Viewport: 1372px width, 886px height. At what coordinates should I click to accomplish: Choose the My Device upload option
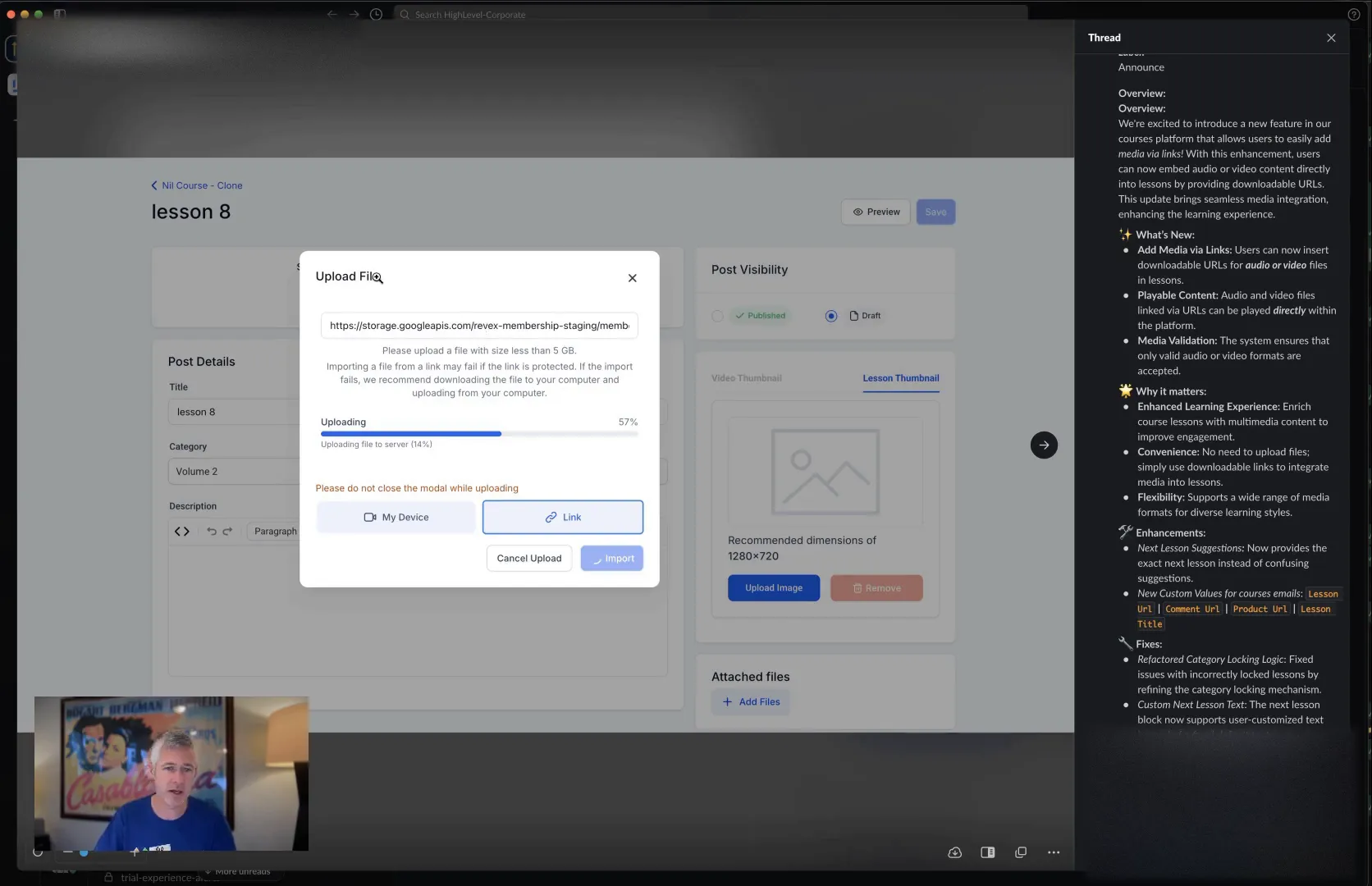(396, 517)
